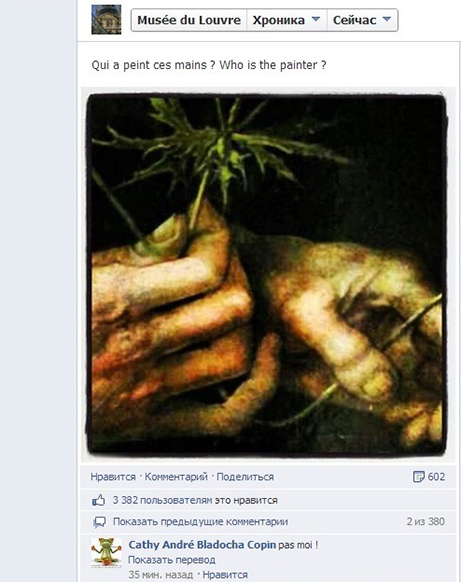View the 3 382 пользователям likes list
Image resolution: width=461 pixels, height=582 pixels.
click(x=162, y=500)
